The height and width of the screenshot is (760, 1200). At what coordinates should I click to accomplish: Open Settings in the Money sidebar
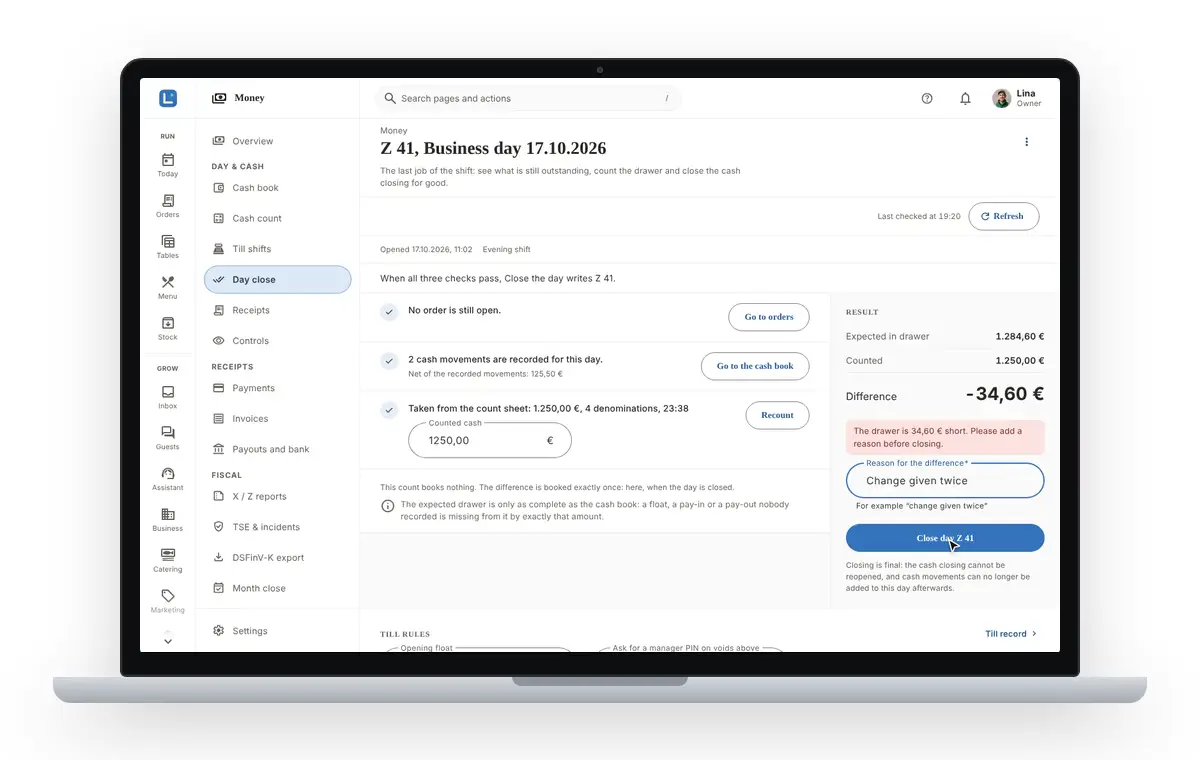[x=278, y=631]
